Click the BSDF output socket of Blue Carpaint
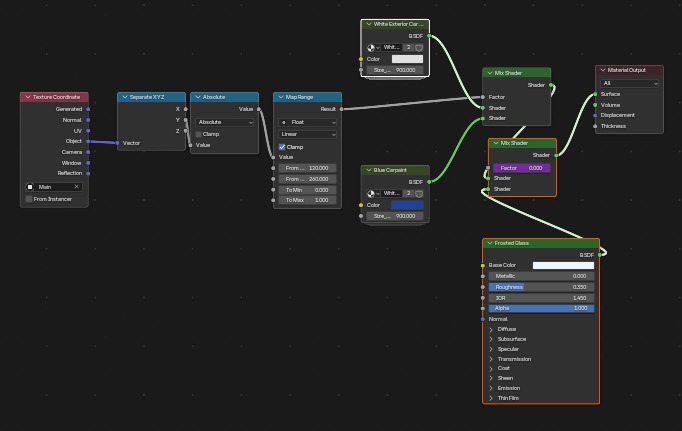 click(429, 182)
